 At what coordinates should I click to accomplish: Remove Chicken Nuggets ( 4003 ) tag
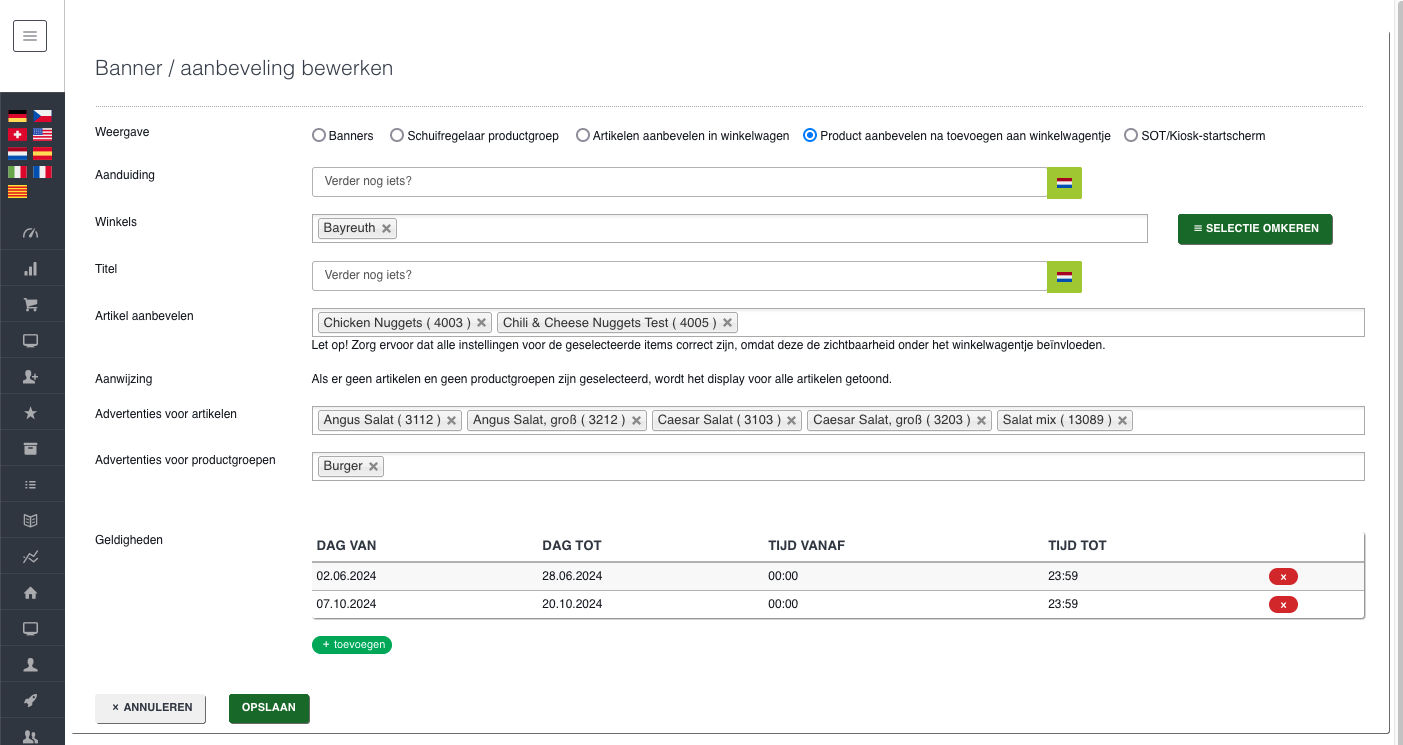pos(481,323)
